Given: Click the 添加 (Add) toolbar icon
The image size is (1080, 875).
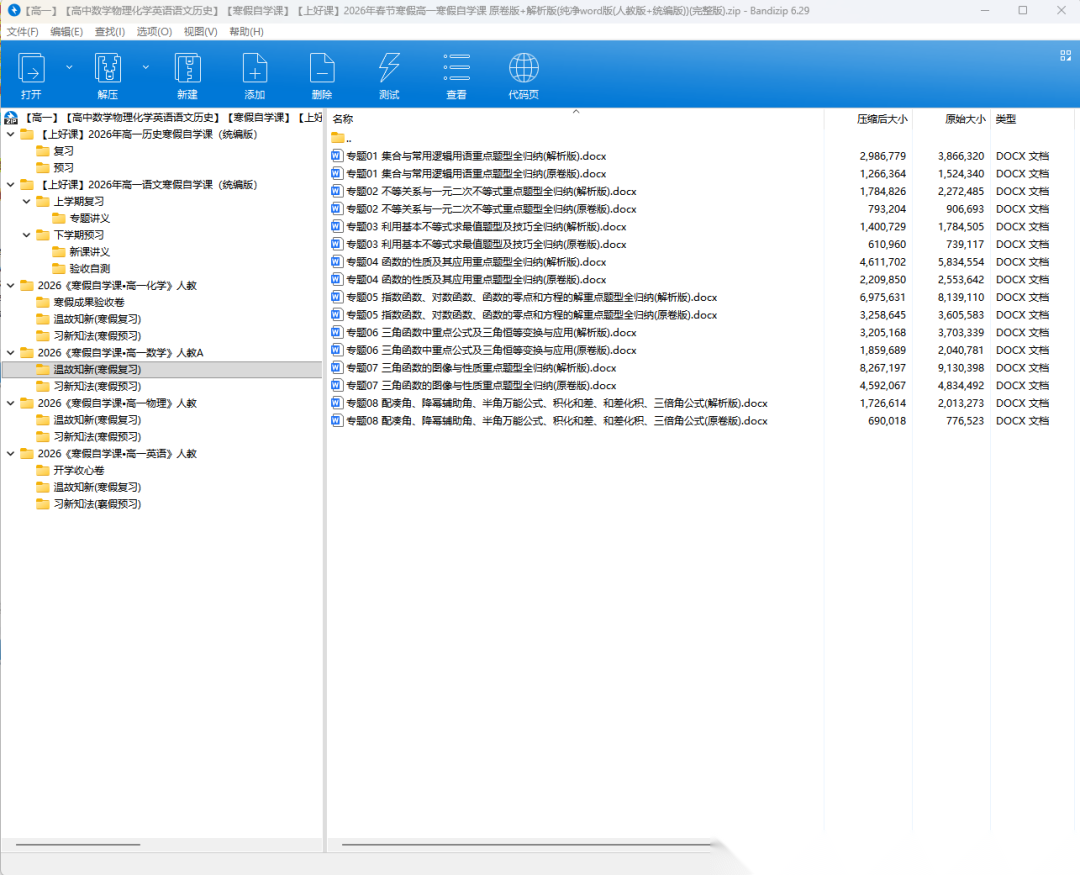Looking at the screenshot, I should coord(254,69).
